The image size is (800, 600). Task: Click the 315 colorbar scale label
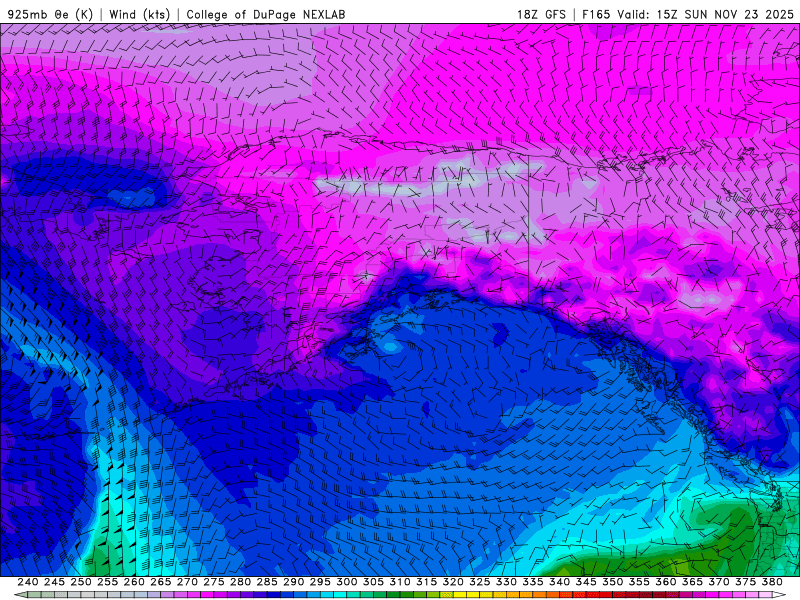tap(427, 582)
